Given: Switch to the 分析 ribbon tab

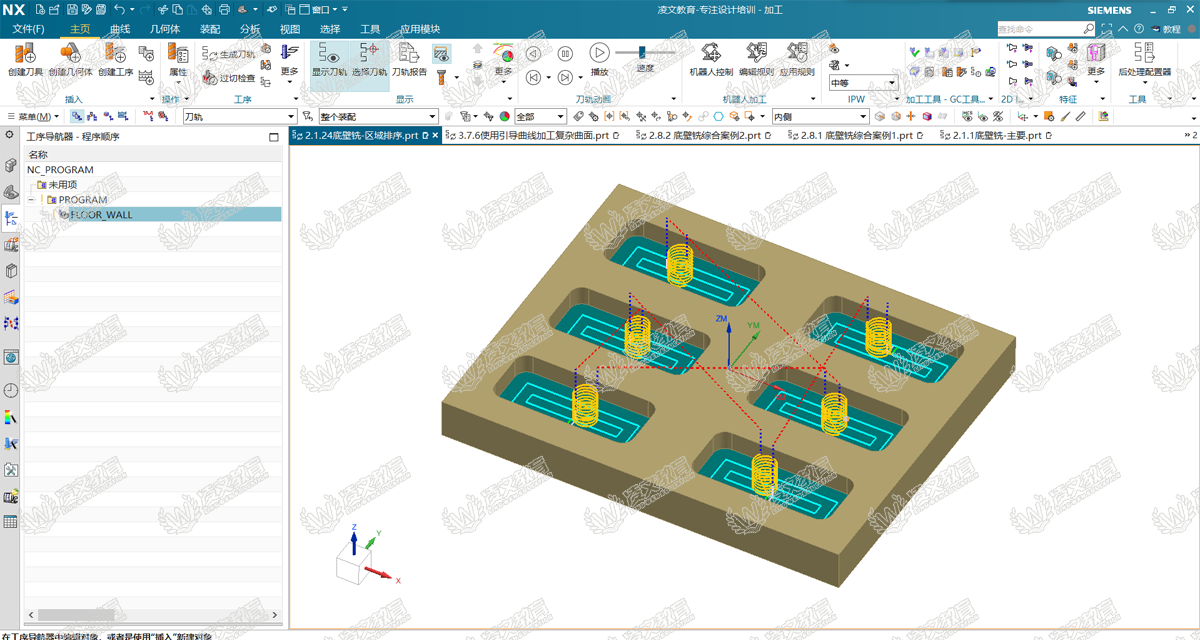Looking at the screenshot, I should click(x=250, y=29).
